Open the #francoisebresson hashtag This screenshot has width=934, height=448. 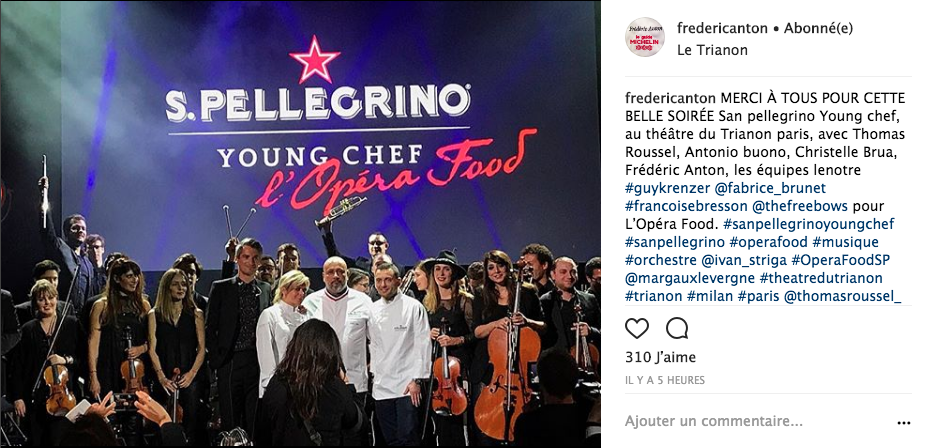[686, 206]
